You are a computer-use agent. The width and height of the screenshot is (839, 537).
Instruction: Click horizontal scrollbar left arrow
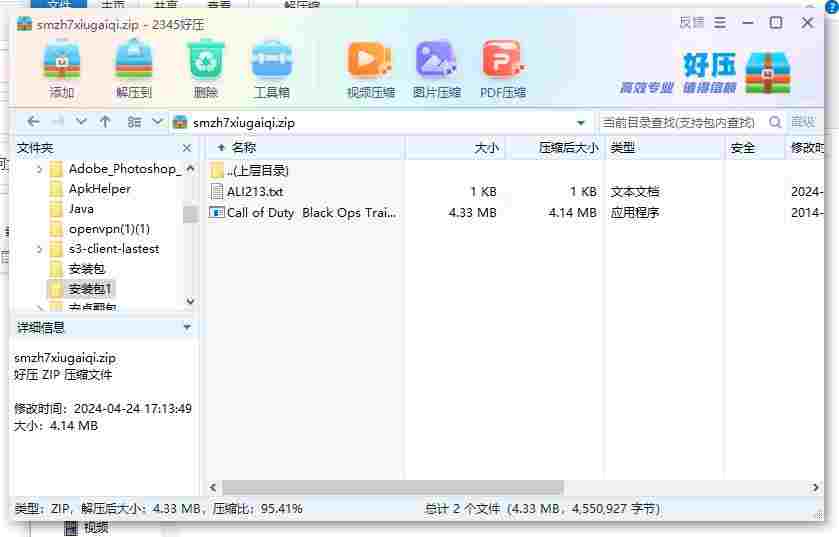213,487
